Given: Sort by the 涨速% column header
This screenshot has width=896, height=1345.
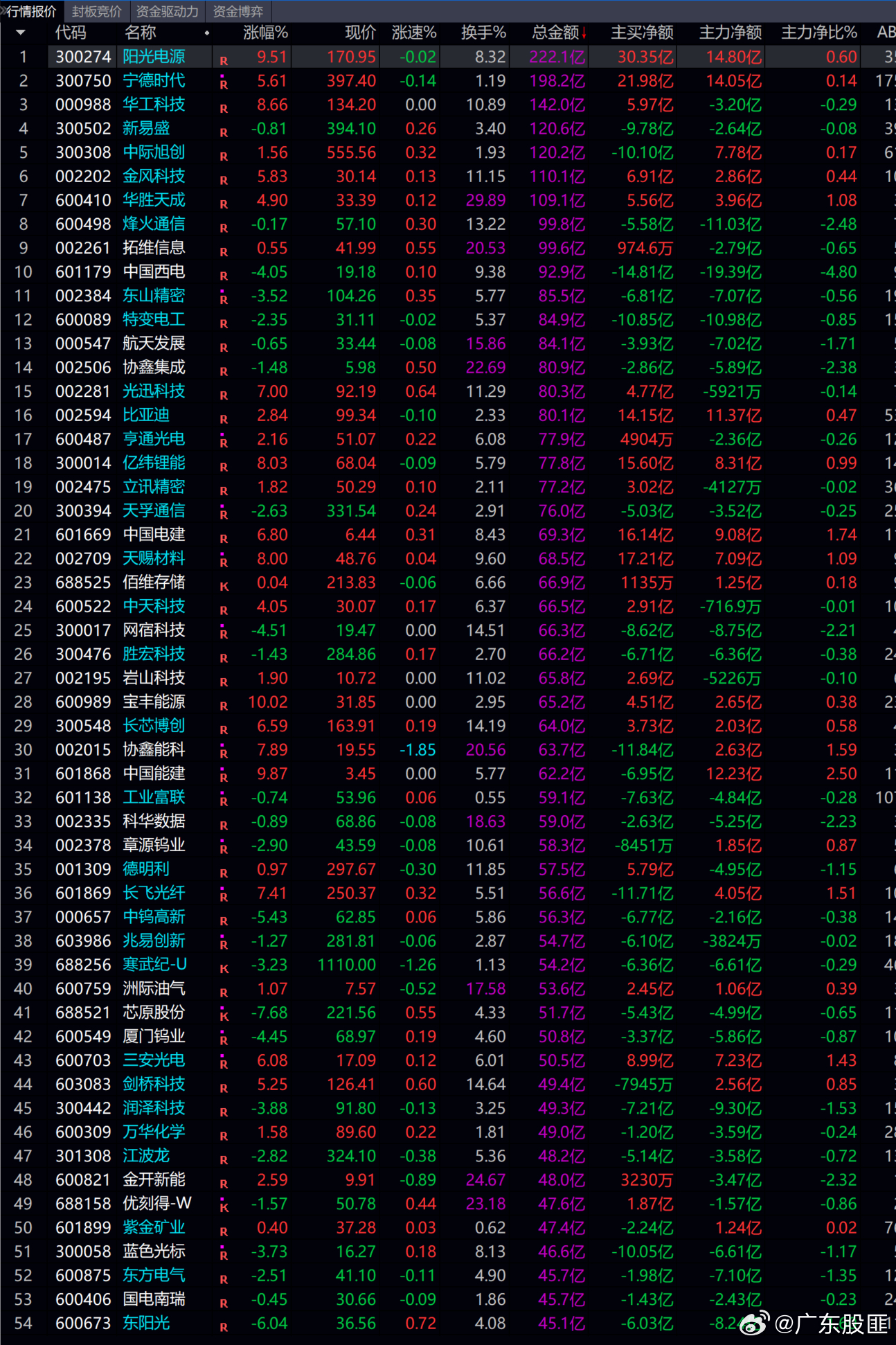Looking at the screenshot, I should pyautogui.click(x=414, y=33).
